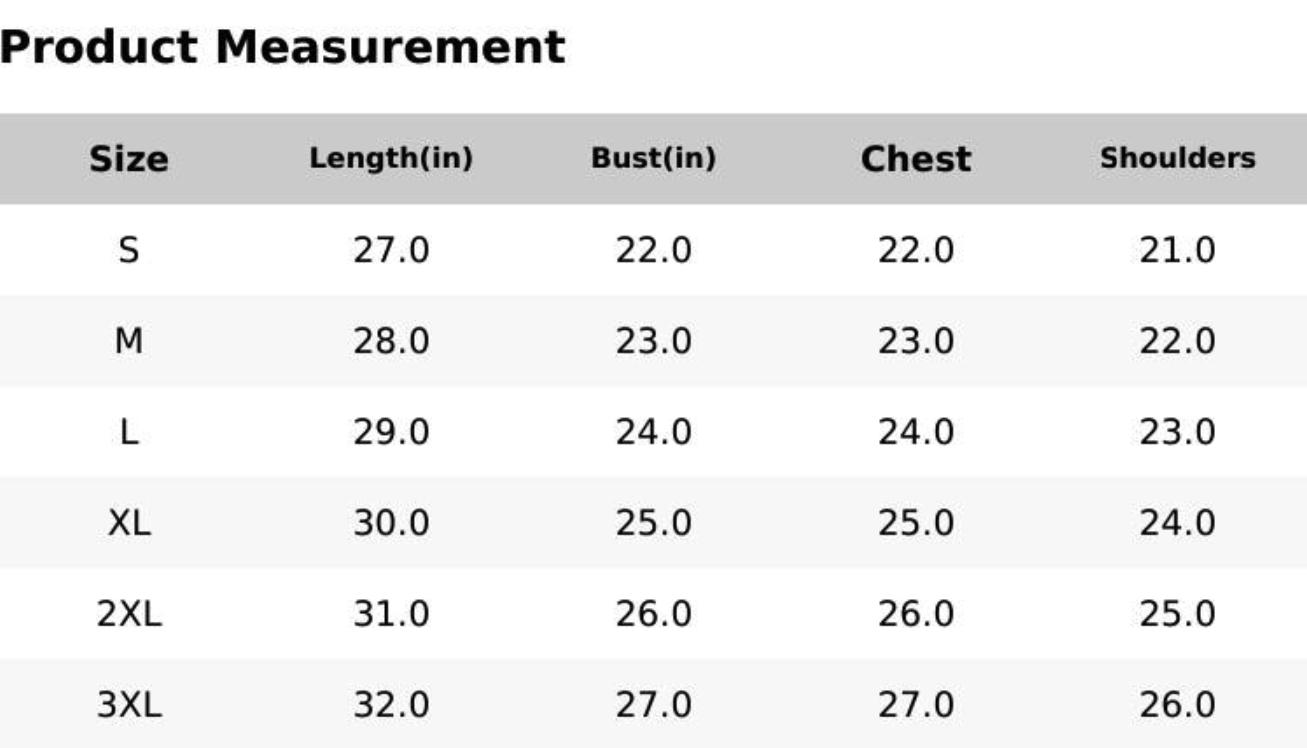Screen dimensions: 1307x748
Task: Click the Product Measurement heading
Action: [283, 47]
